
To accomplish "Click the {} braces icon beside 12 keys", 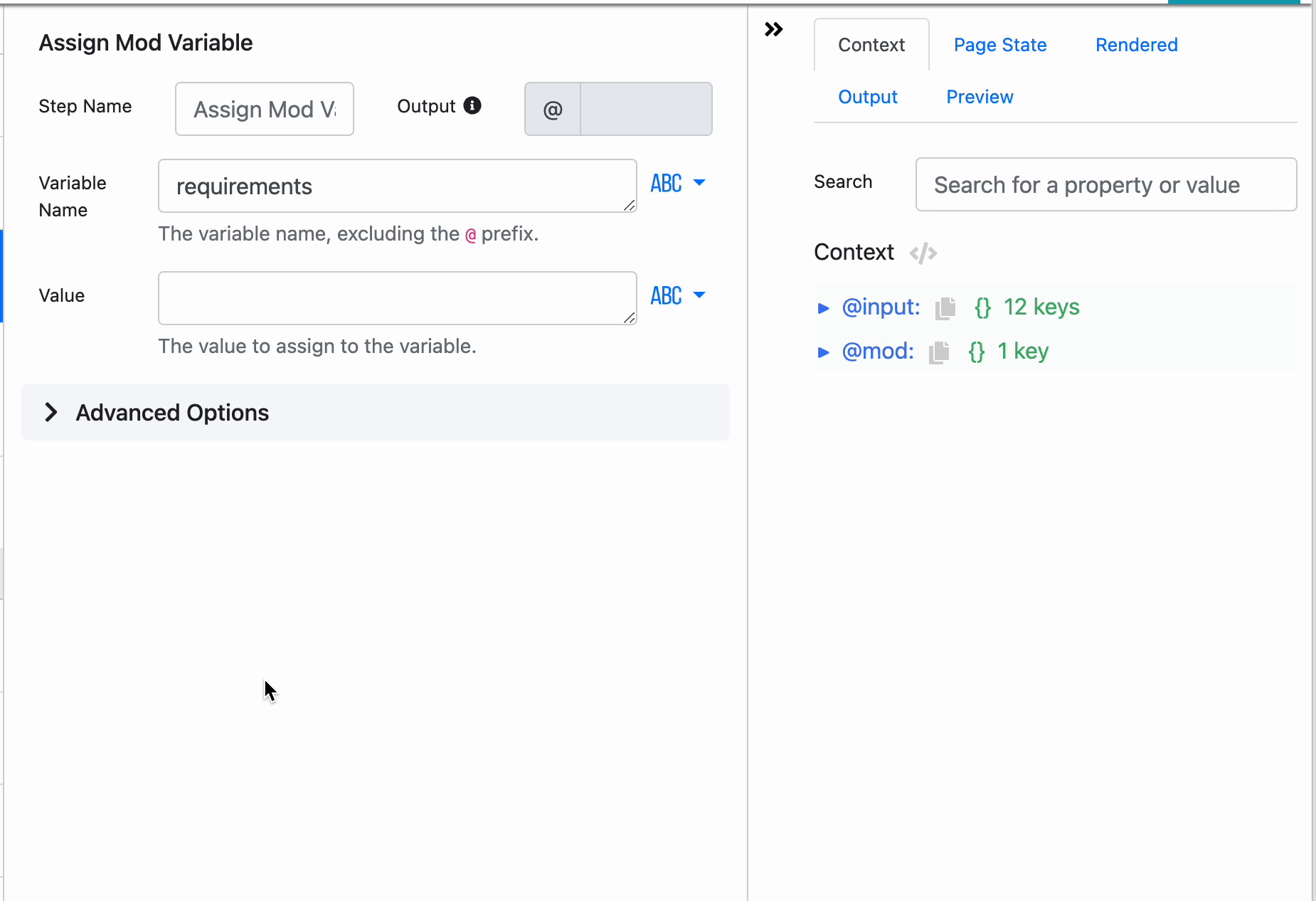I will (982, 307).
